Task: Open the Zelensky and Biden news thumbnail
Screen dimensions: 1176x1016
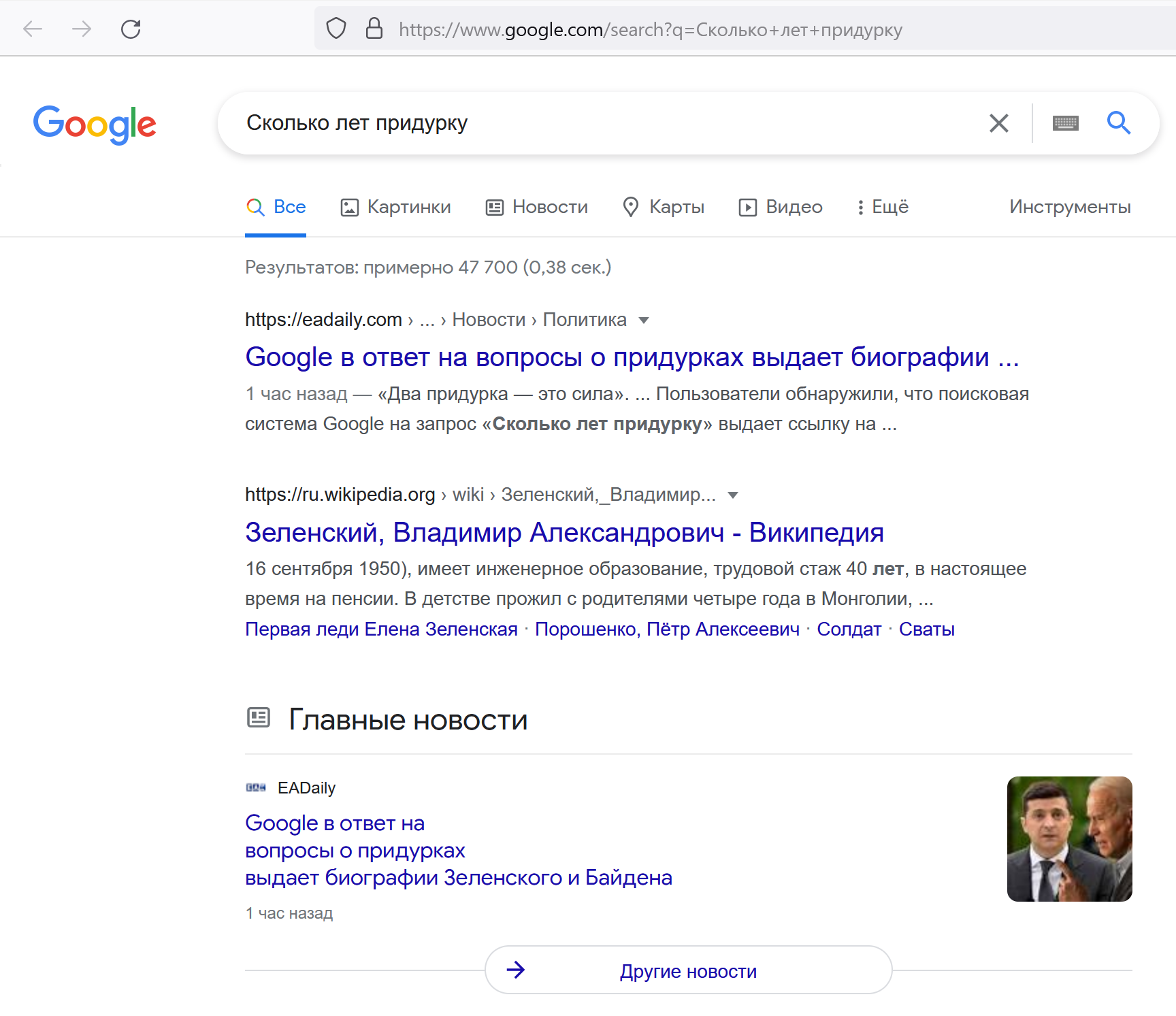Action: pyautogui.click(x=1069, y=839)
